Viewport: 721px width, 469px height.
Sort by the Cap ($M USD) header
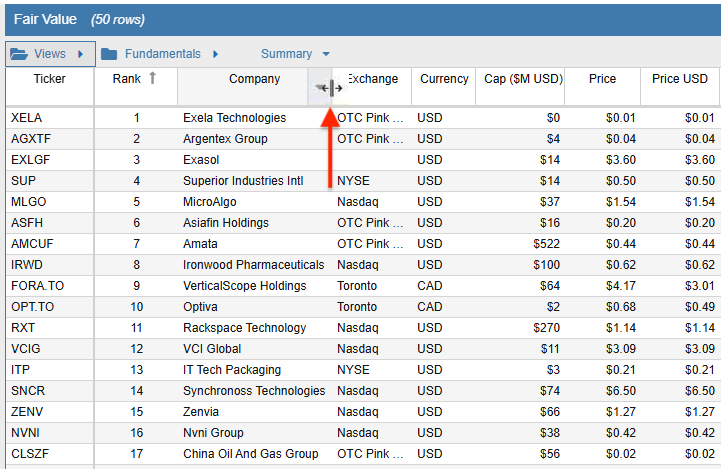tap(523, 79)
